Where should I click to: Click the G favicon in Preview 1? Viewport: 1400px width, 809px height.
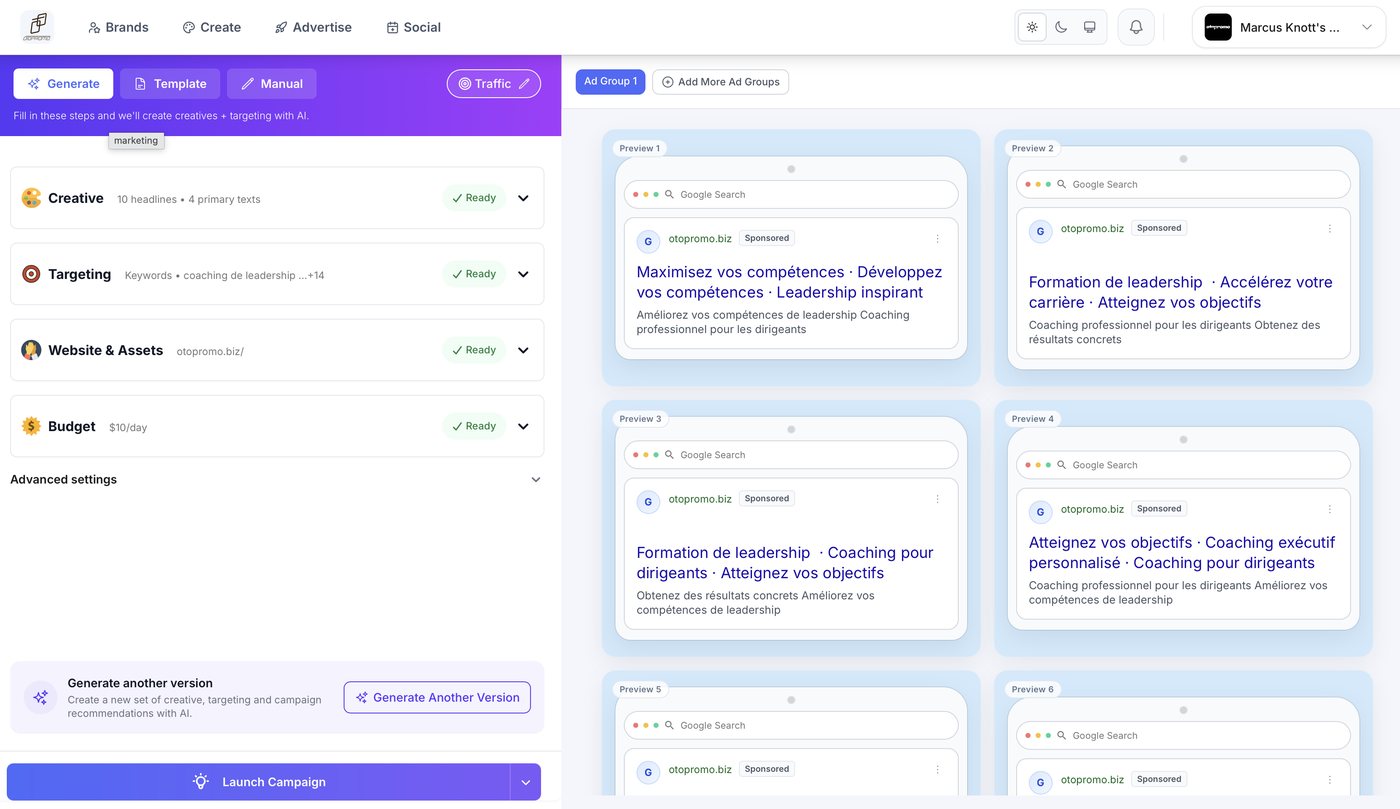(x=648, y=241)
